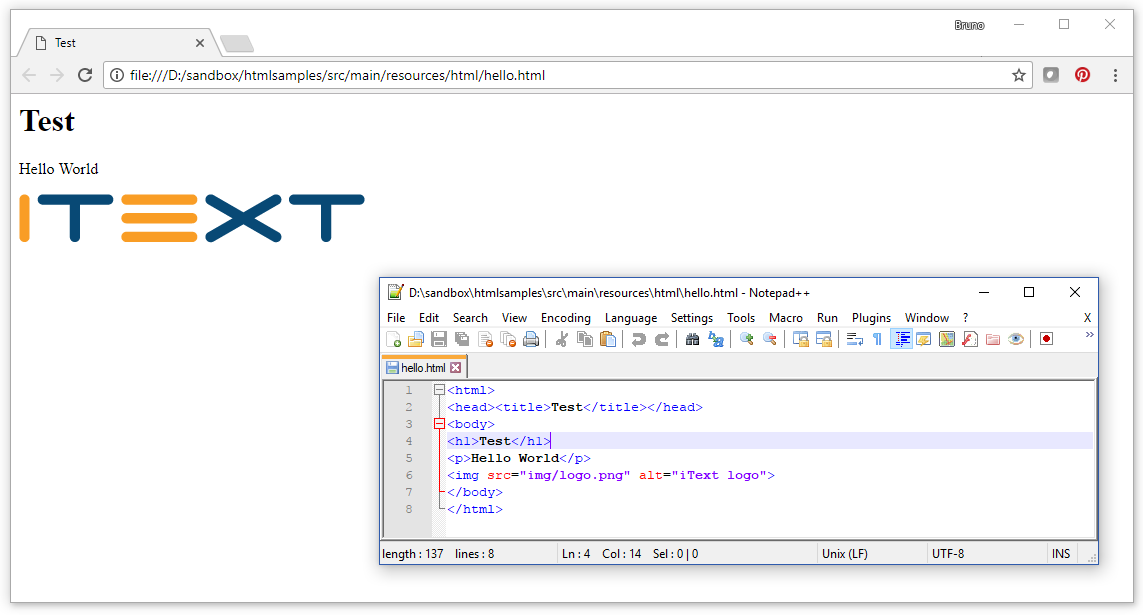Open a new Chrome tab
1143x615 pixels.
click(237, 44)
